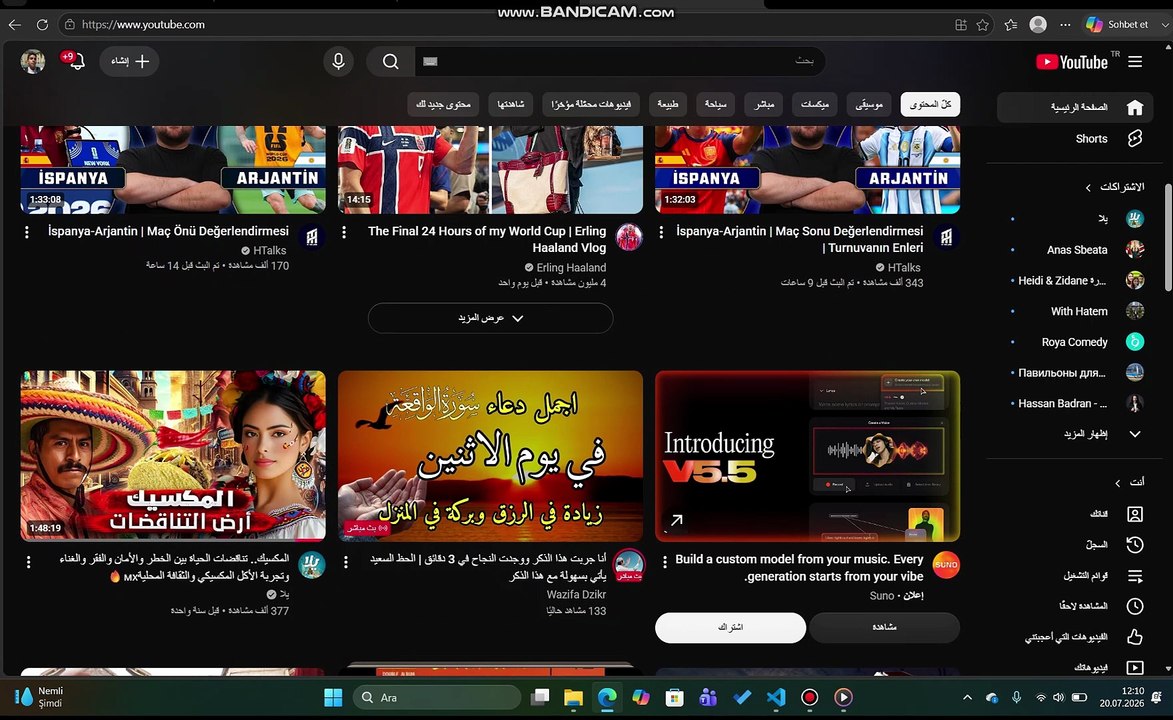This screenshot has width=1173, height=720.
Task: Select Watched (شاهدتها) filter chip
Action: 510,105
